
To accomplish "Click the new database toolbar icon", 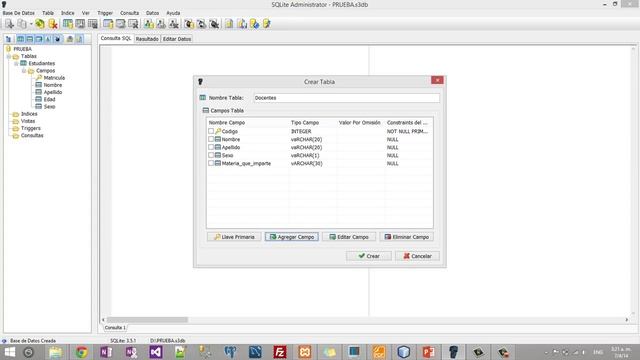I will (9, 24).
